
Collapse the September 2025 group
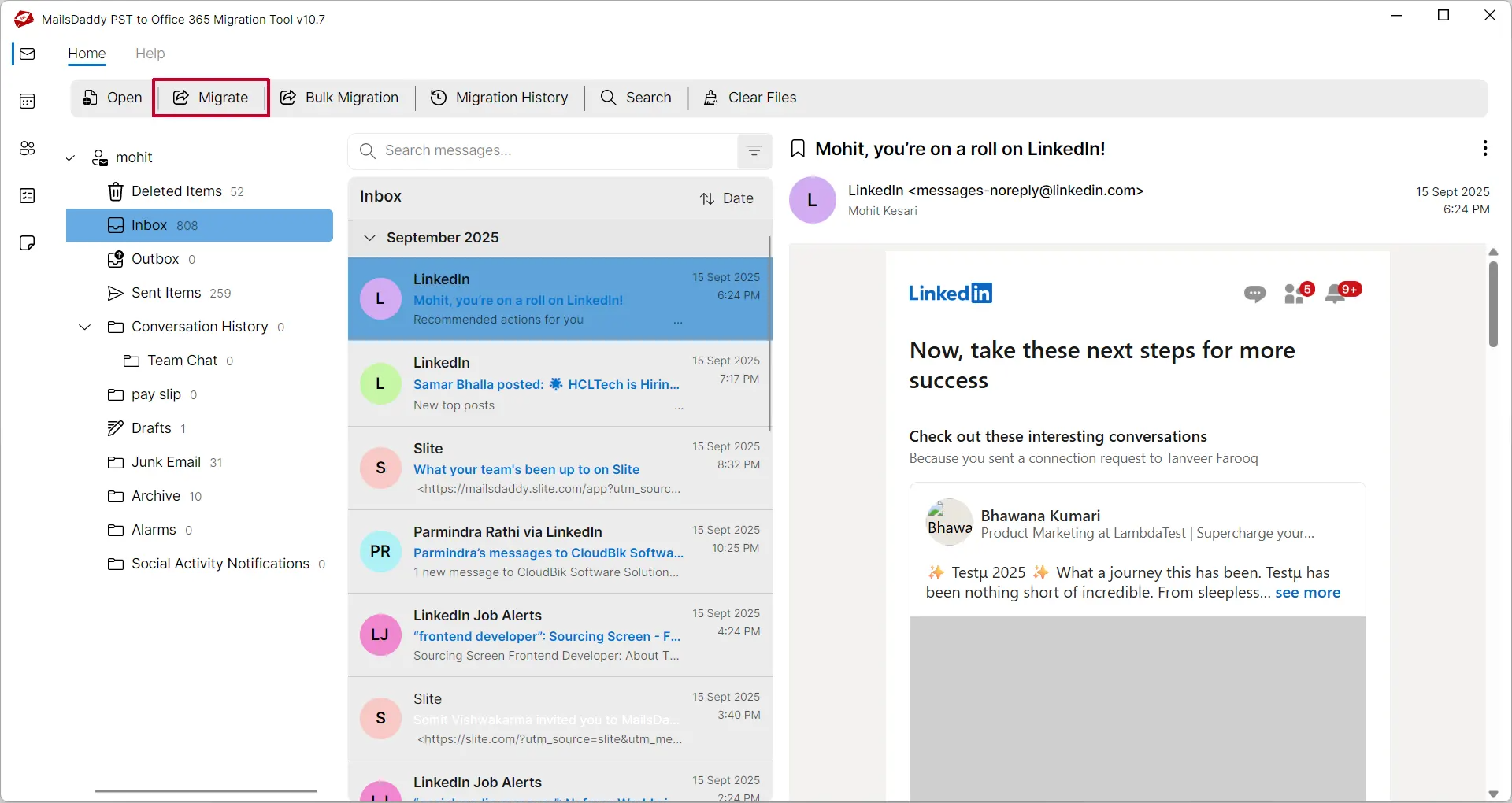click(369, 238)
